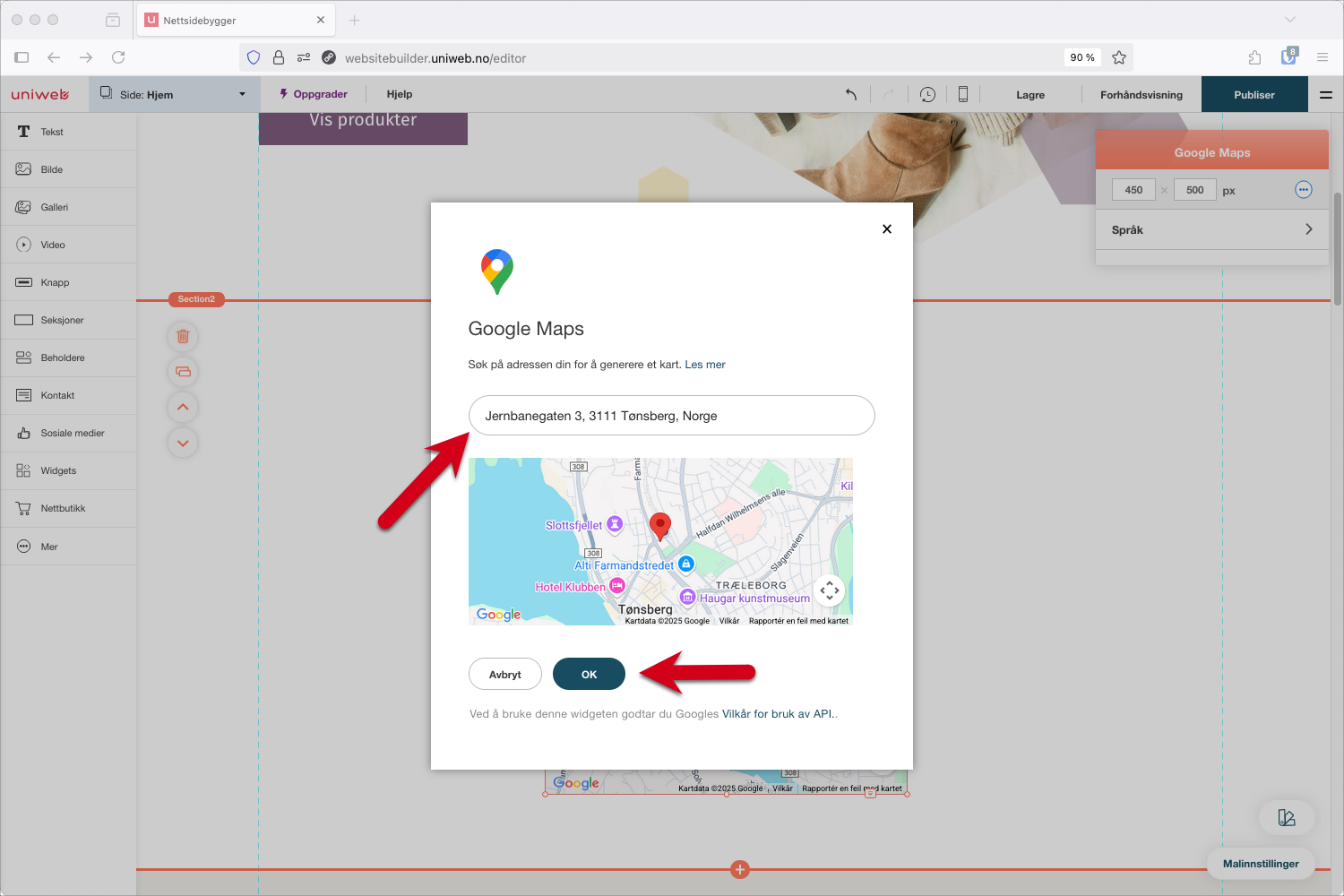Screen dimensions: 1344x896
Task: Confirm with the OK button
Action: coord(589,674)
